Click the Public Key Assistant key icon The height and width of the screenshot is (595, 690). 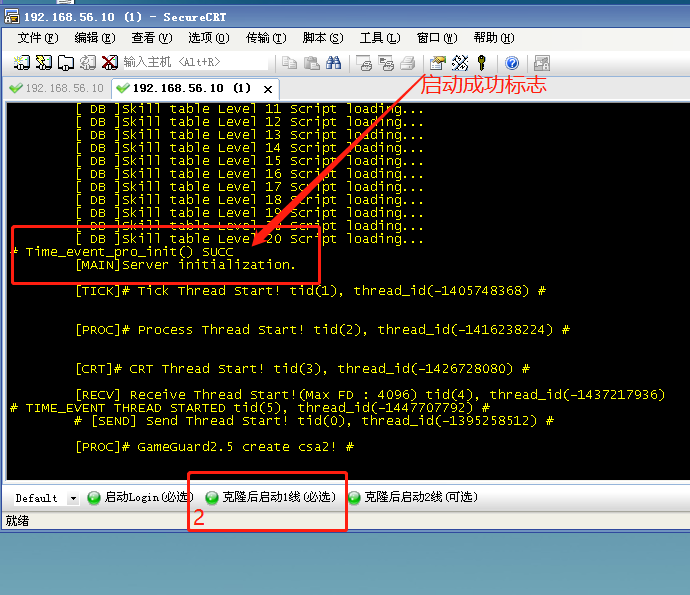tap(482, 63)
